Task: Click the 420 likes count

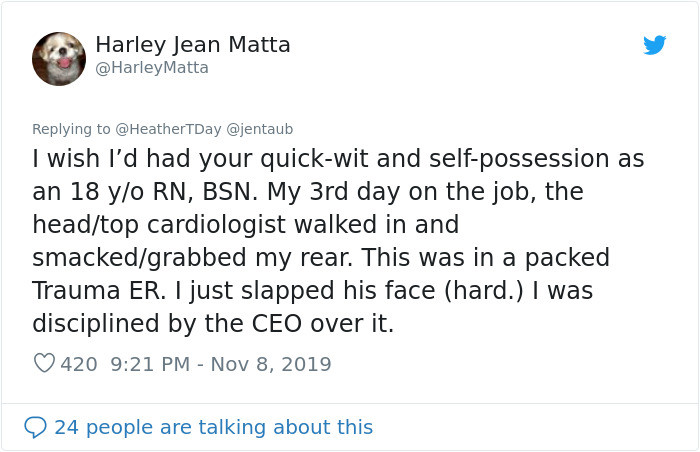Action: 79,365
